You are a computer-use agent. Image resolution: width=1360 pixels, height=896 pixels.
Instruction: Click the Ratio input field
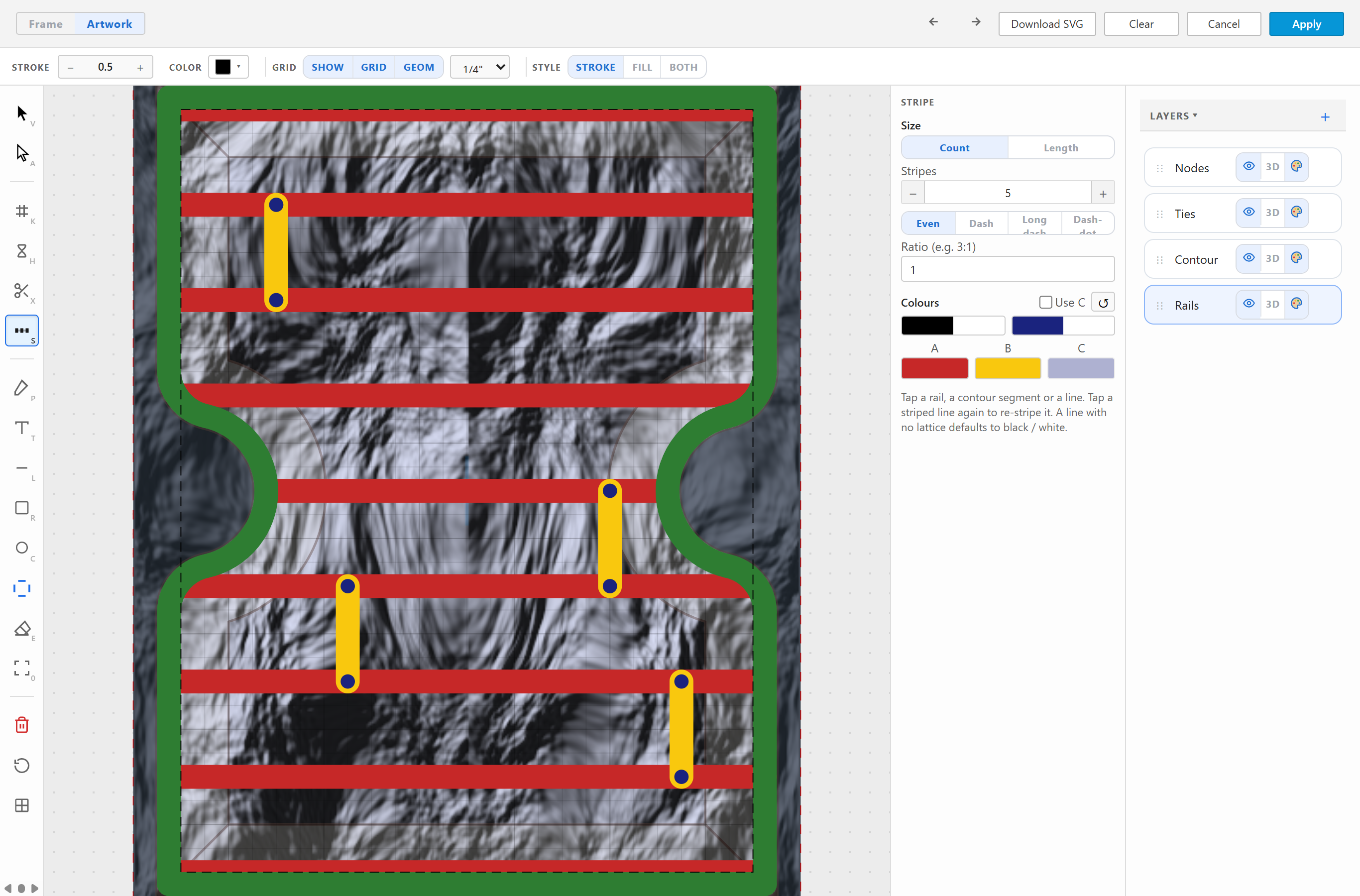pyautogui.click(x=1008, y=269)
